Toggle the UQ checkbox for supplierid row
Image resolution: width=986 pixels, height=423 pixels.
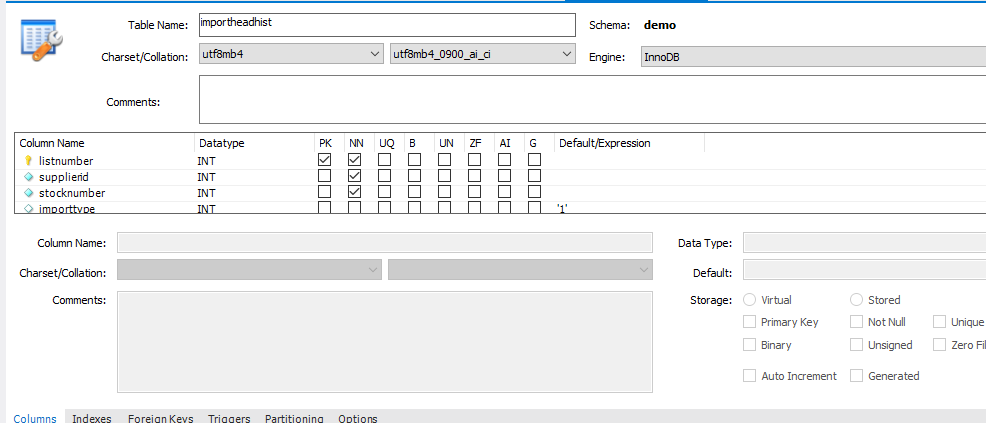click(384, 176)
